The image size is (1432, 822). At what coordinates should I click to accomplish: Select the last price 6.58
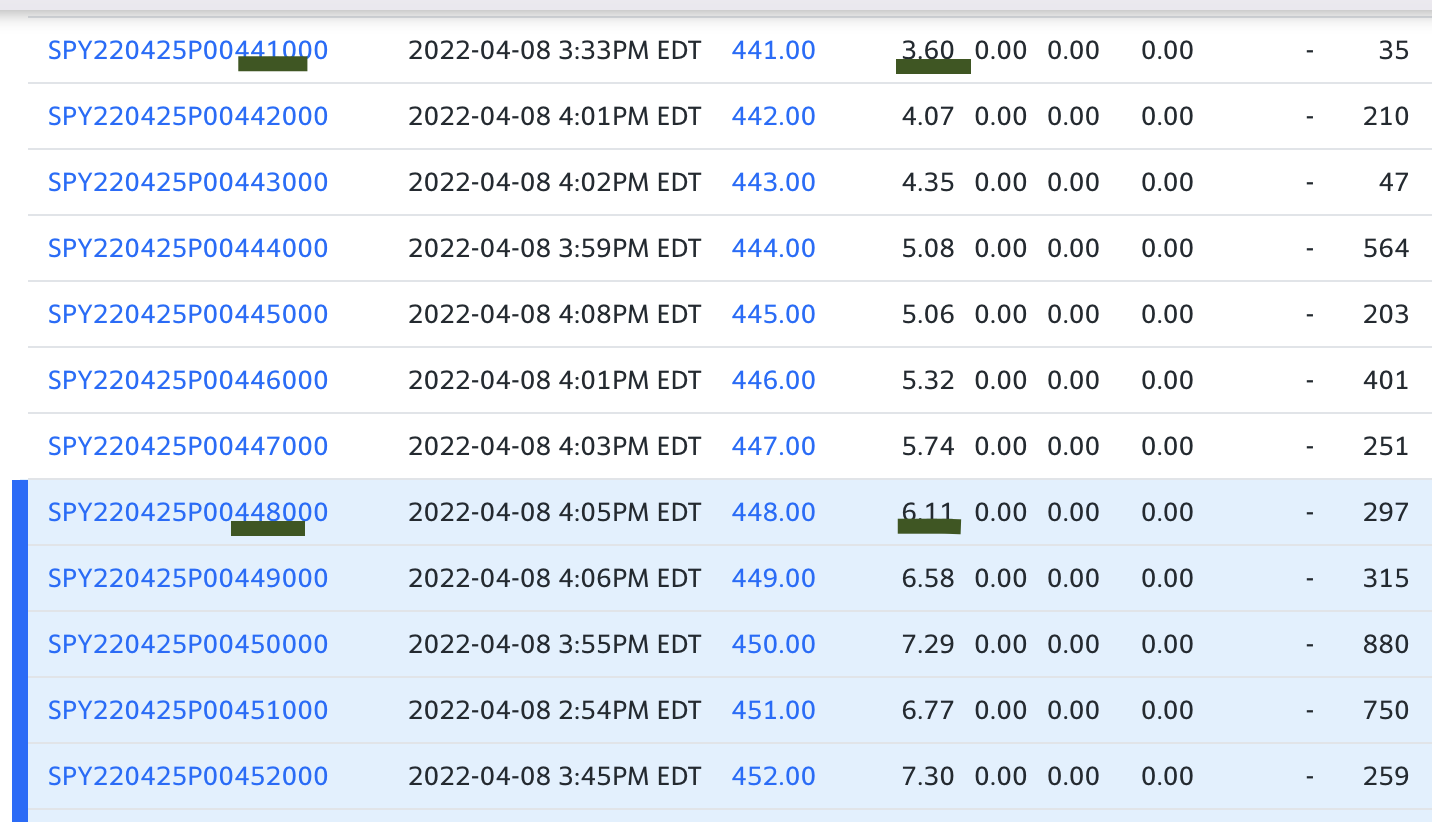coord(928,578)
